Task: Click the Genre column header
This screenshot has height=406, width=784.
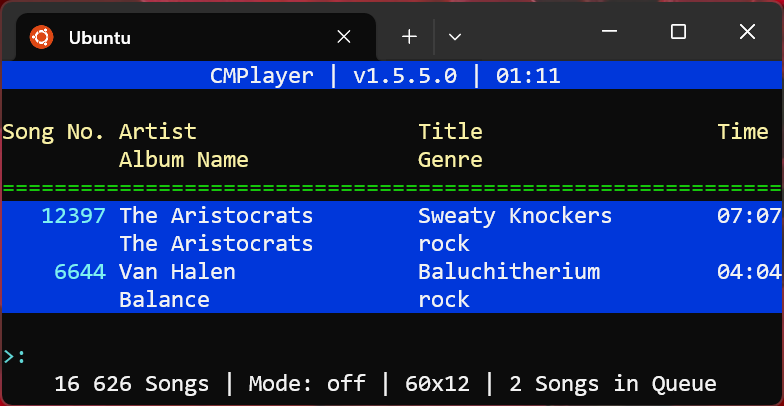Action: [450, 160]
